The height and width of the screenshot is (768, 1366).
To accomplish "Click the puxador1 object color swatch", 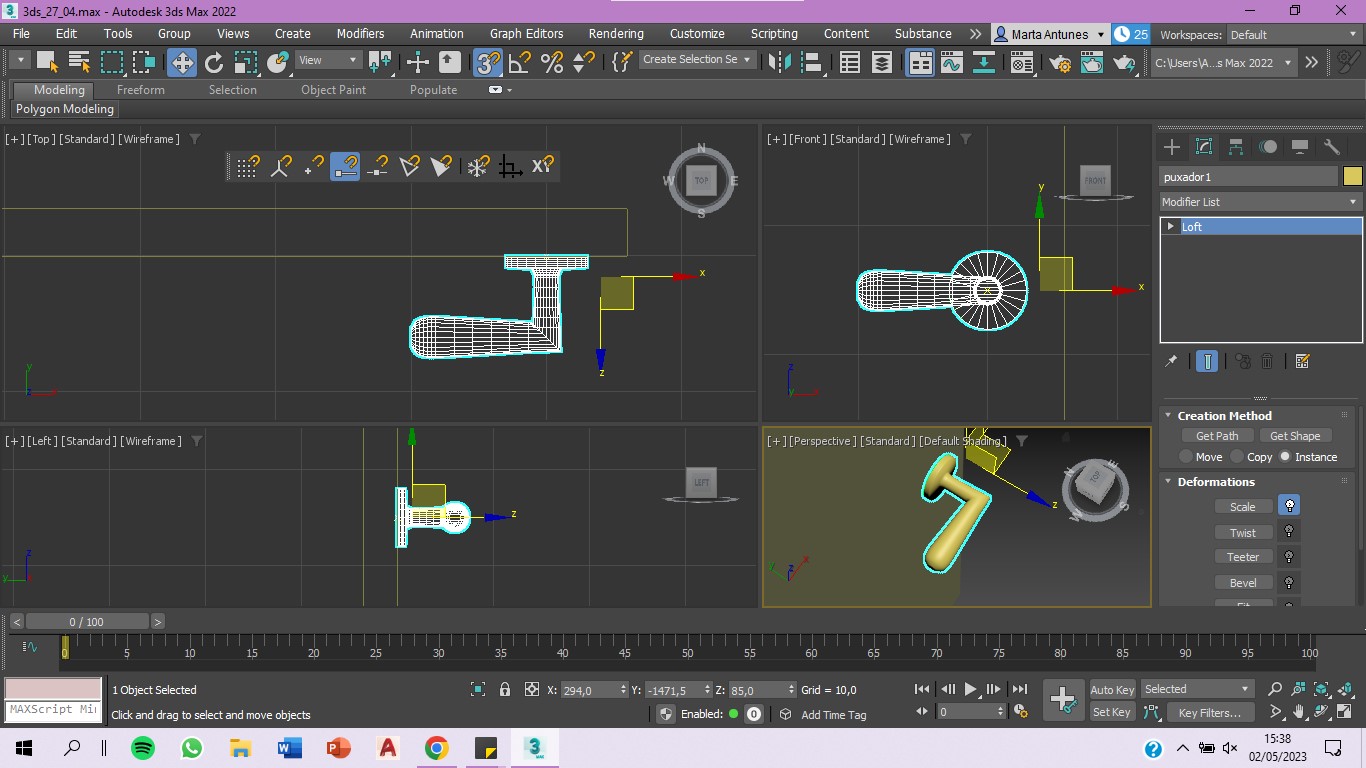I will (x=1352, y=176).
